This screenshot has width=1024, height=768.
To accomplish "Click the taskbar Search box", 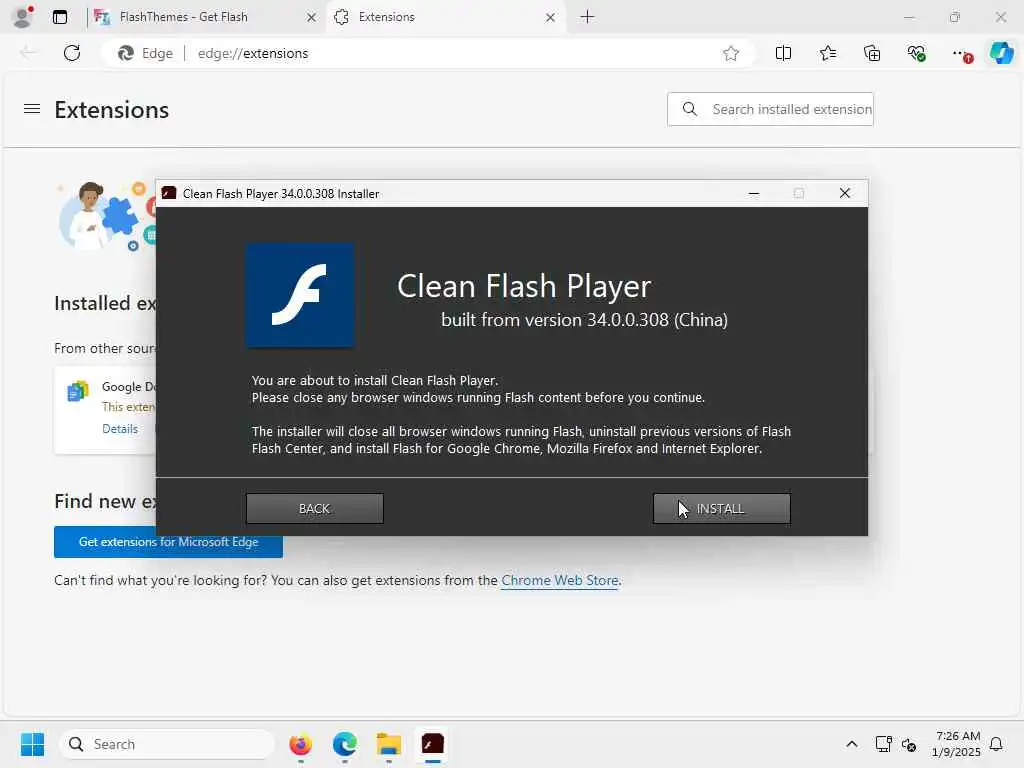I will (167, 744).
